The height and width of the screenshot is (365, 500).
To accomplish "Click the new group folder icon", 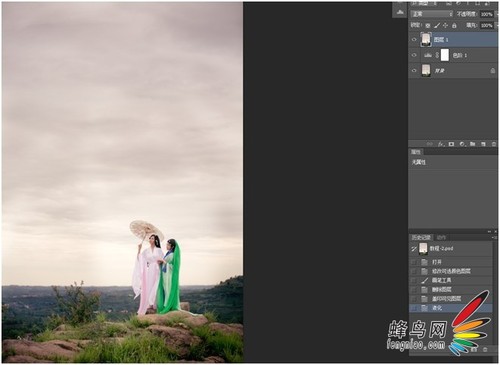I will (472, 144).
